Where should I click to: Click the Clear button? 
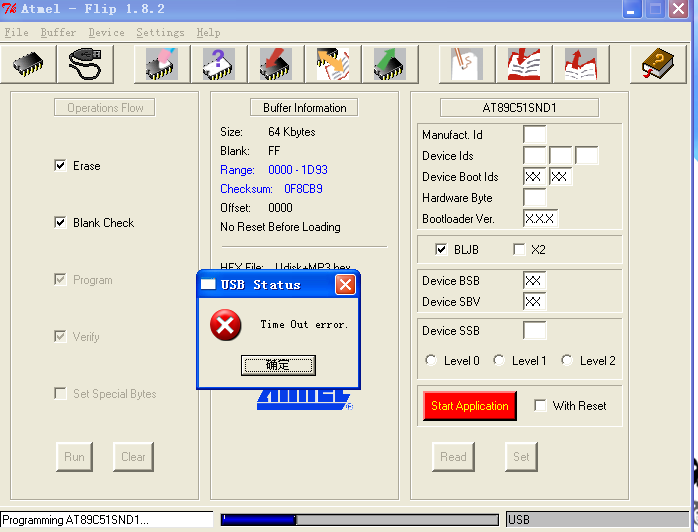pos(133,457)
